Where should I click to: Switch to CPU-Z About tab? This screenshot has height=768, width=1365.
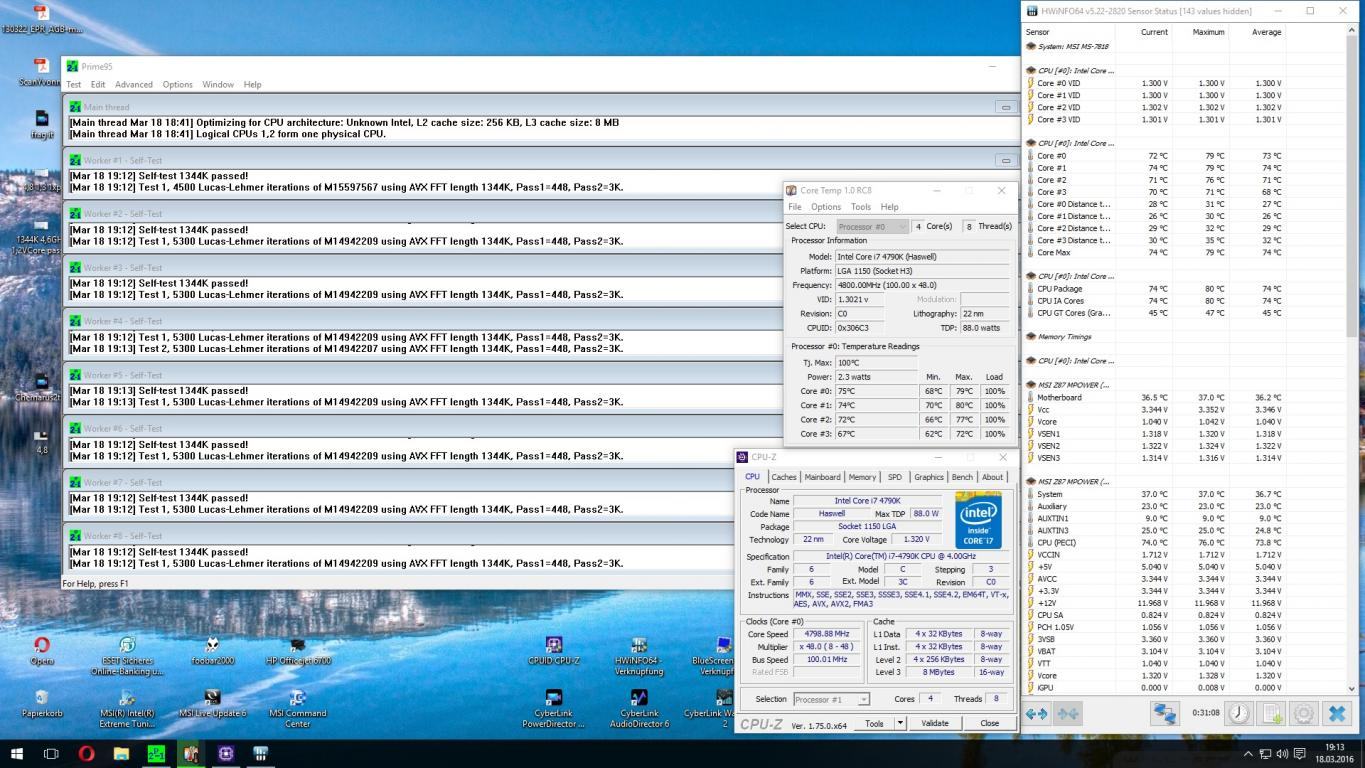click(992, 477)
